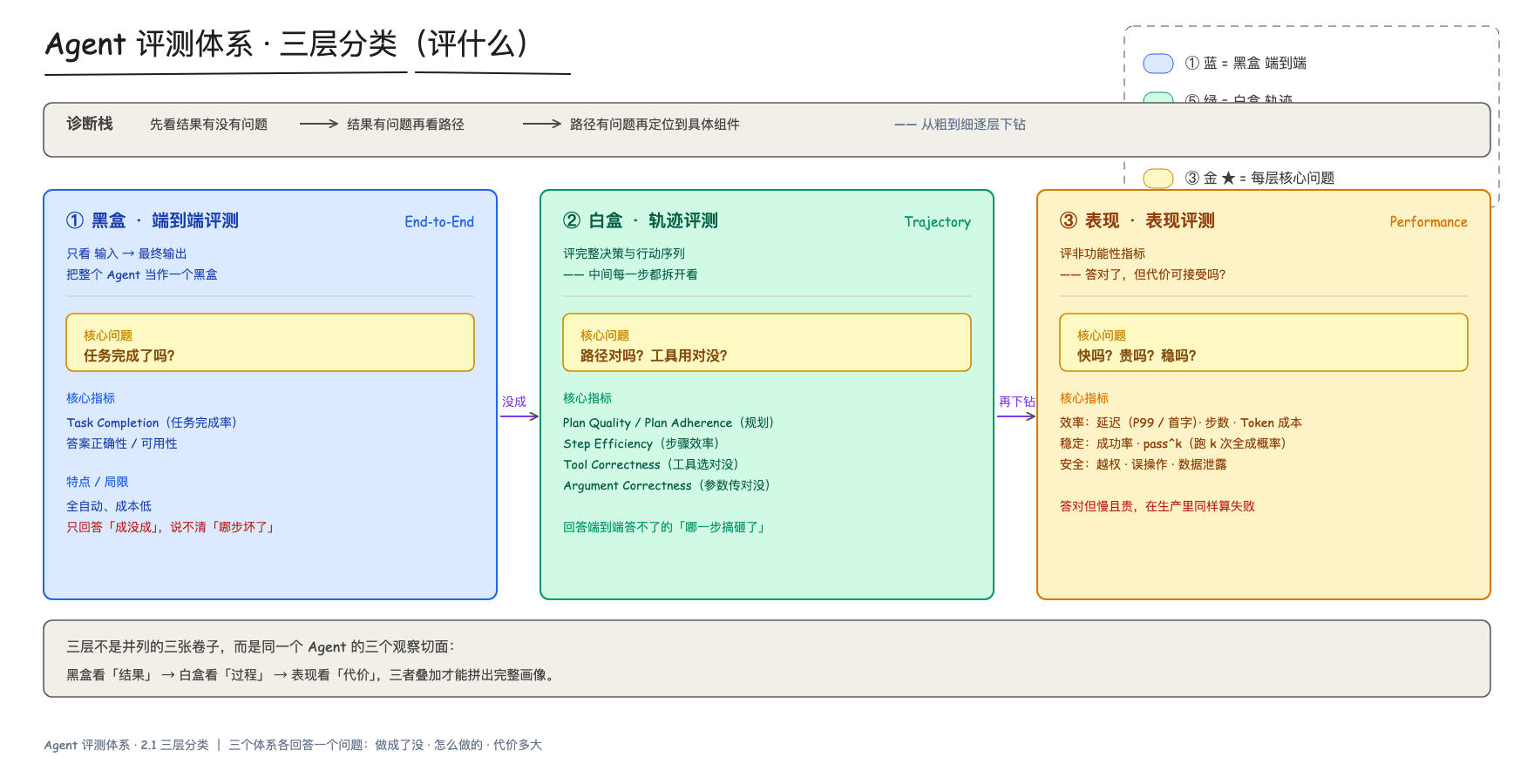The height and width of the screenshot is (784, 1534).
Task: Click the blue legend swatch for 黑盒 端到端
Action: [x=1158, y=64]
